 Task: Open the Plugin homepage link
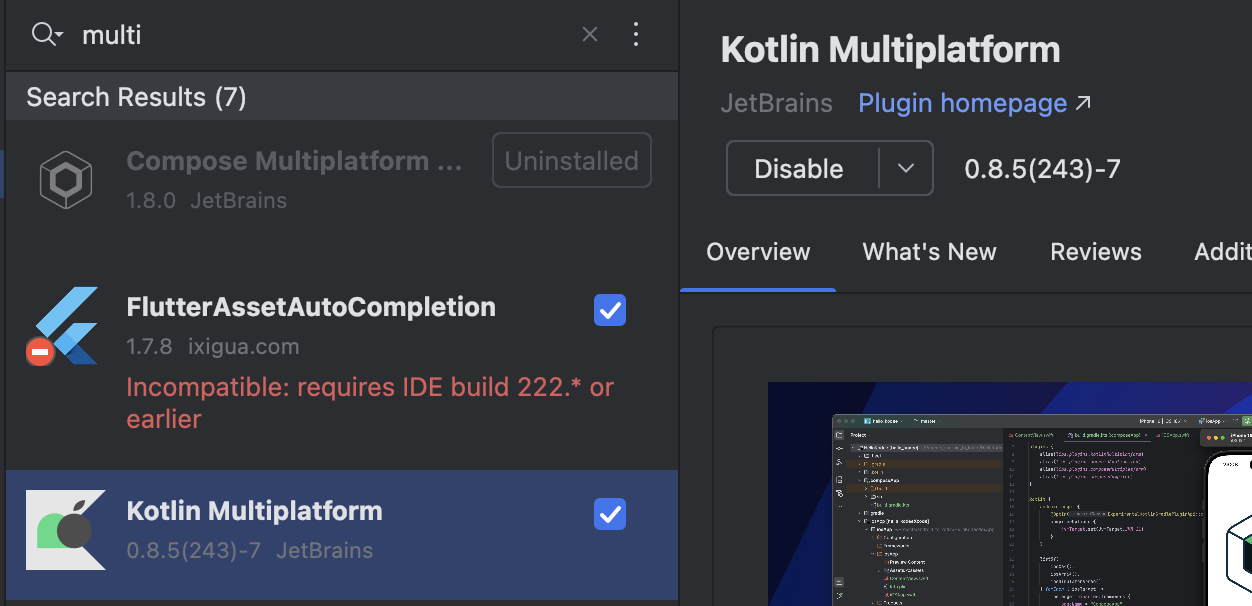[974, 103]
